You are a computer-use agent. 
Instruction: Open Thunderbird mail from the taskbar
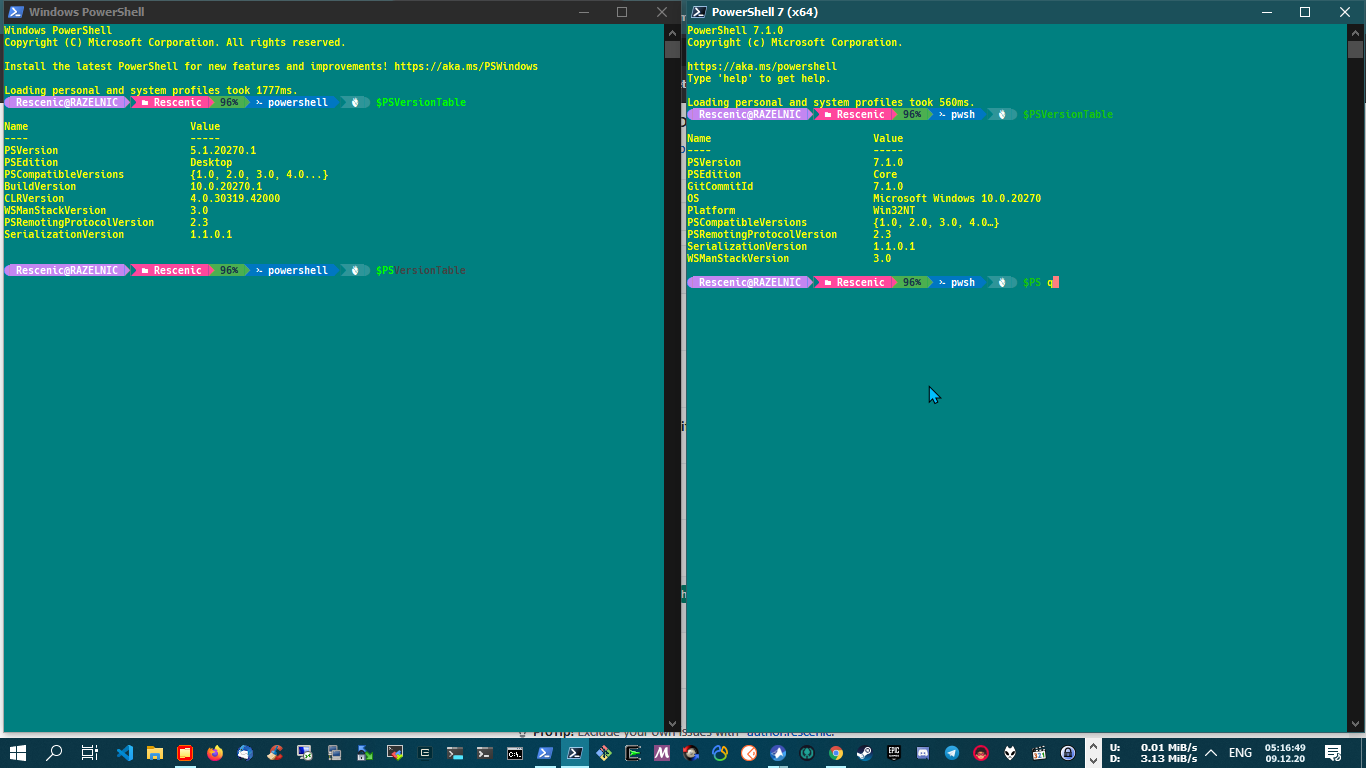245,753
